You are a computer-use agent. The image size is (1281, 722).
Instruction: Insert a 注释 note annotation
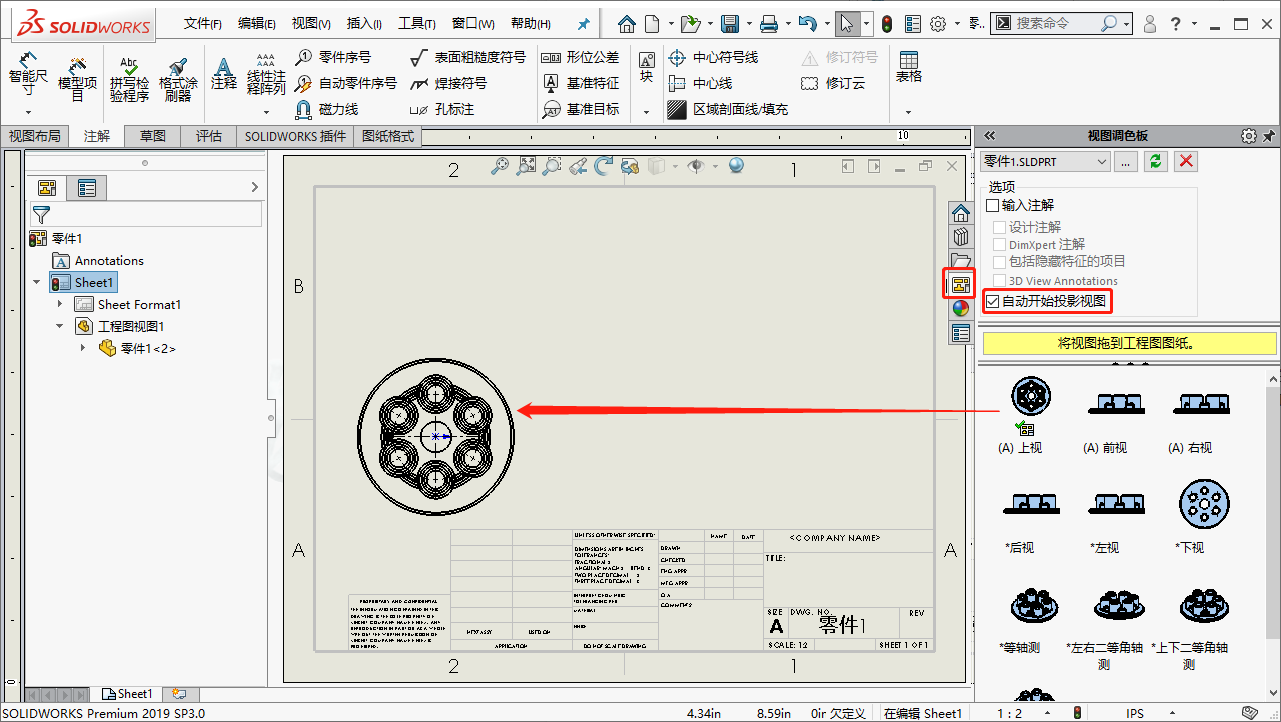tap(222, 75)
